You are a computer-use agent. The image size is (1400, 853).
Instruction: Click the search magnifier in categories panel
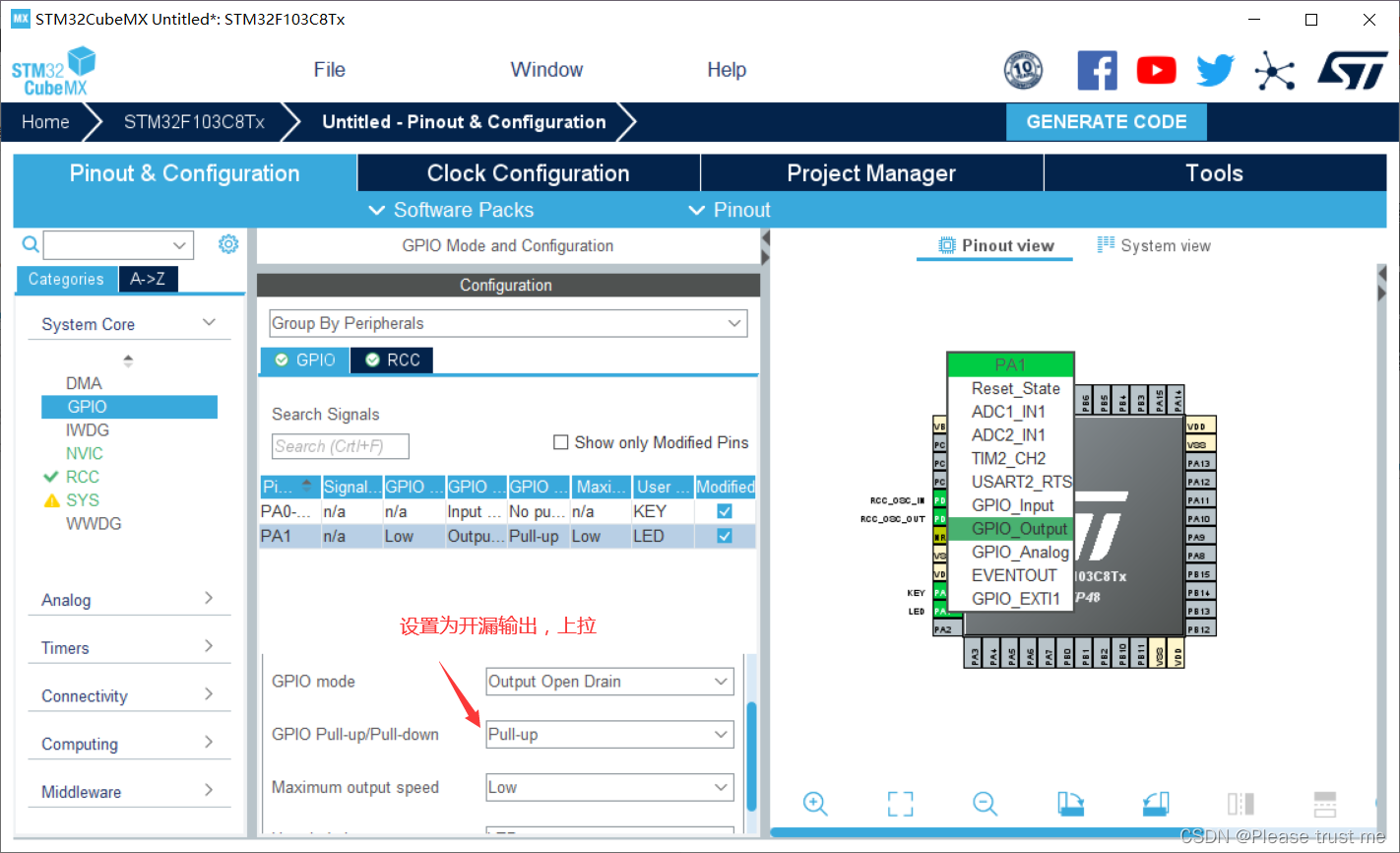click(31, 244)
